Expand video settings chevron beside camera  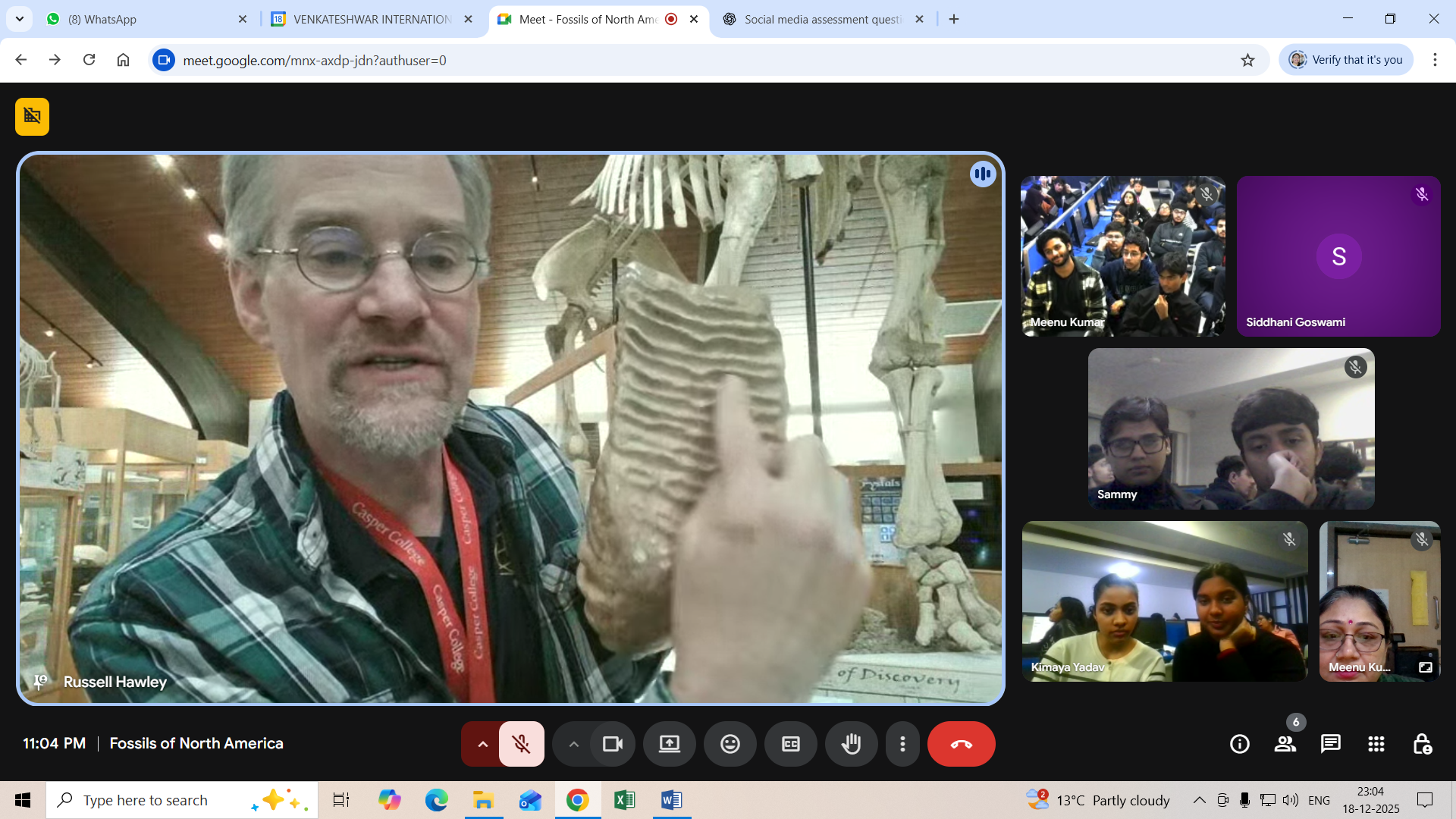pyautogui.click(x=573, y=744)
